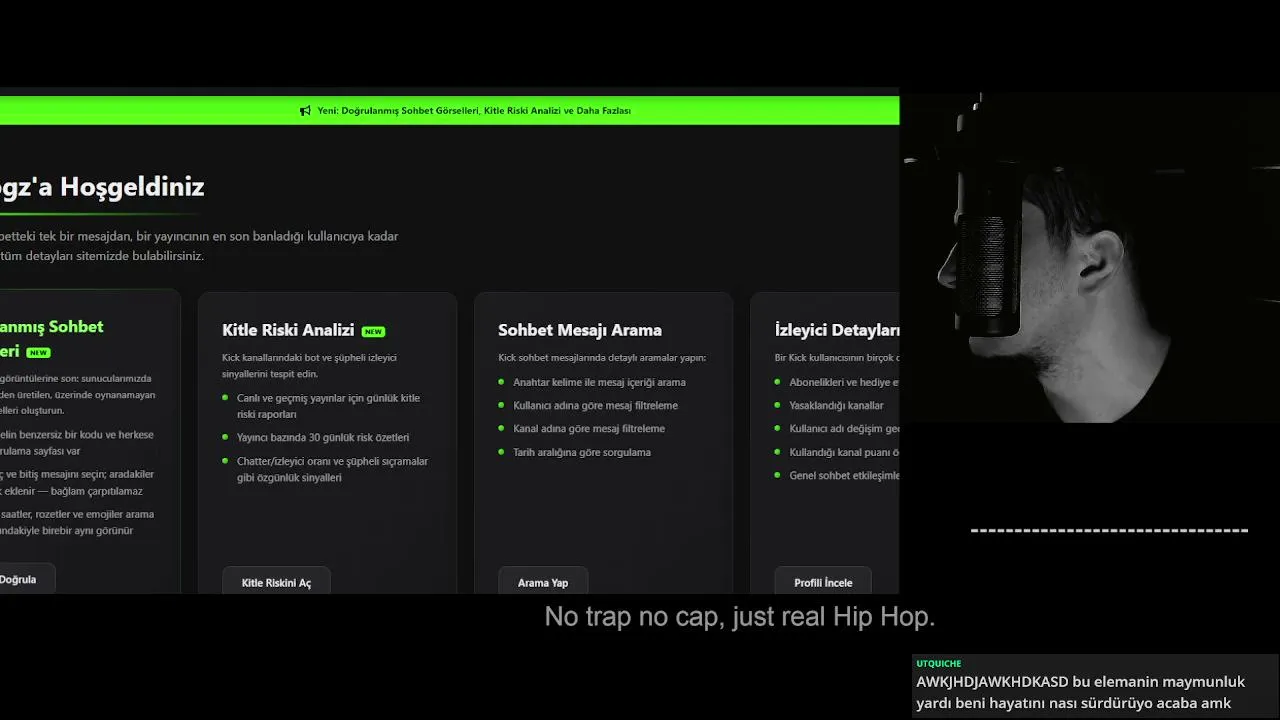Click "Yayıncı bazında 30 günlük risk özetleri" item
The height and width of the screenshot is (720, 1280).
point(323,437)
